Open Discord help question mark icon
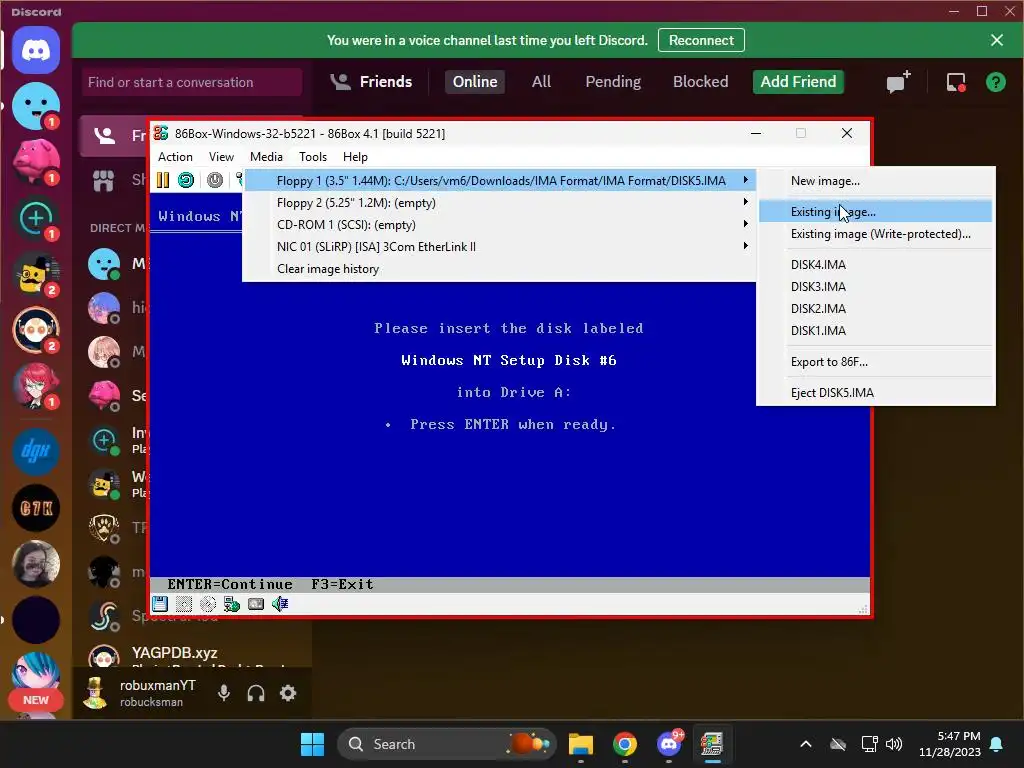The width and height of the screenshot is (1024, 768). click(995, 82)
